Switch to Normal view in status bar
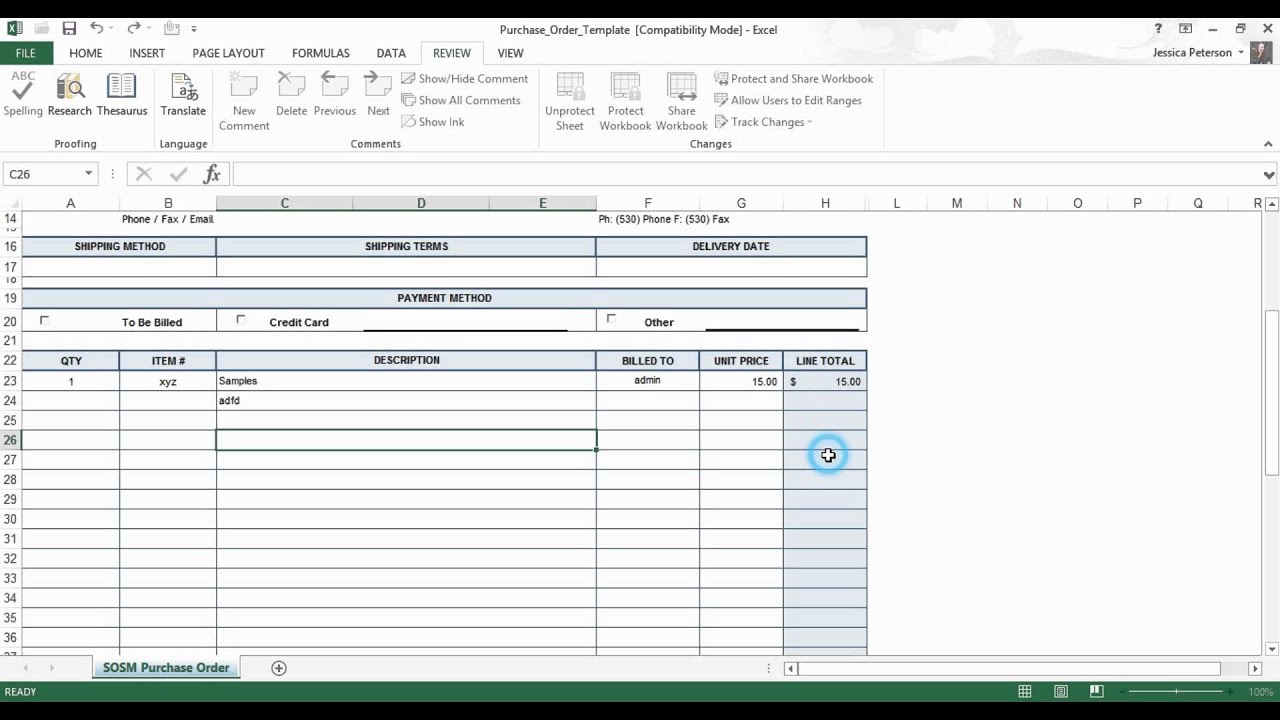 click(1025, 692)
